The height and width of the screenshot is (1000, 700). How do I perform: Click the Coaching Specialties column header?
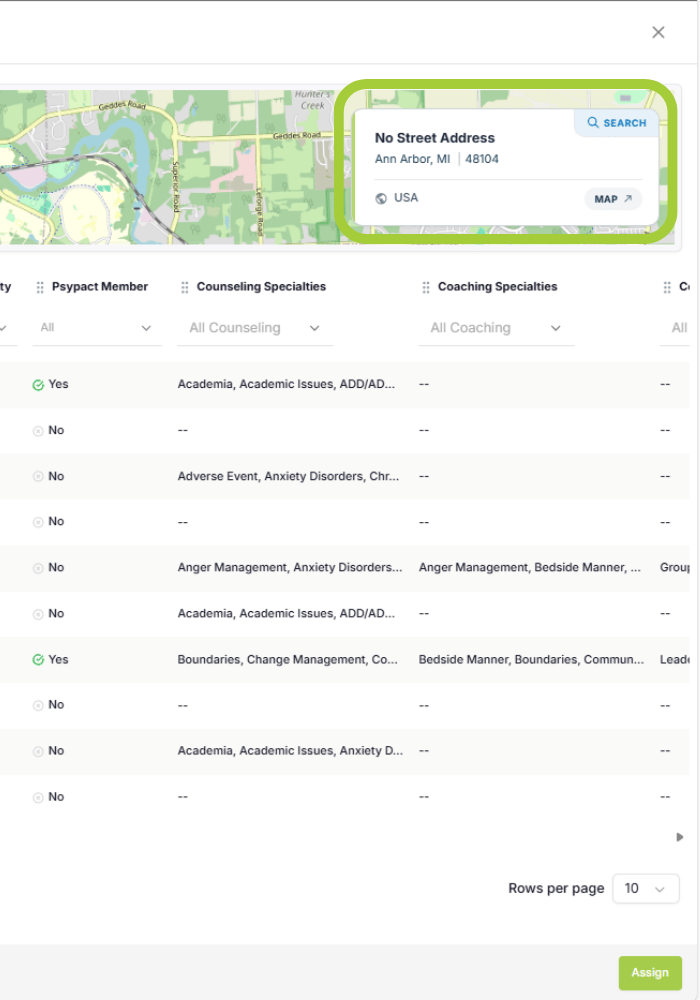point(497,287)
